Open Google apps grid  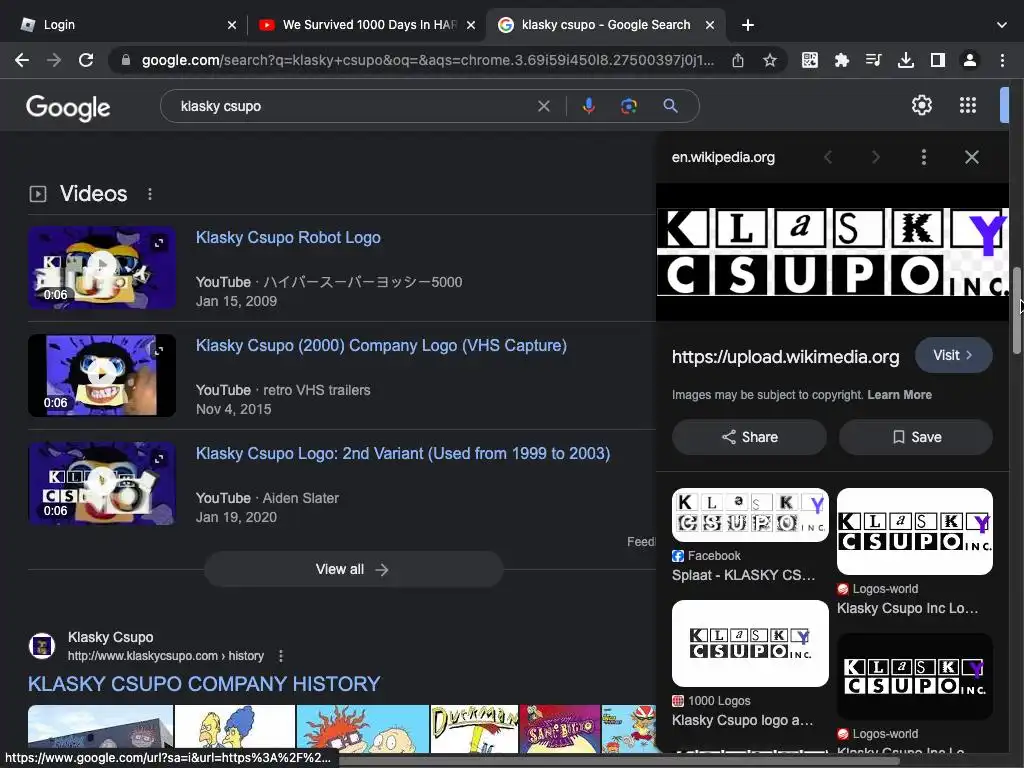(968, 105)
